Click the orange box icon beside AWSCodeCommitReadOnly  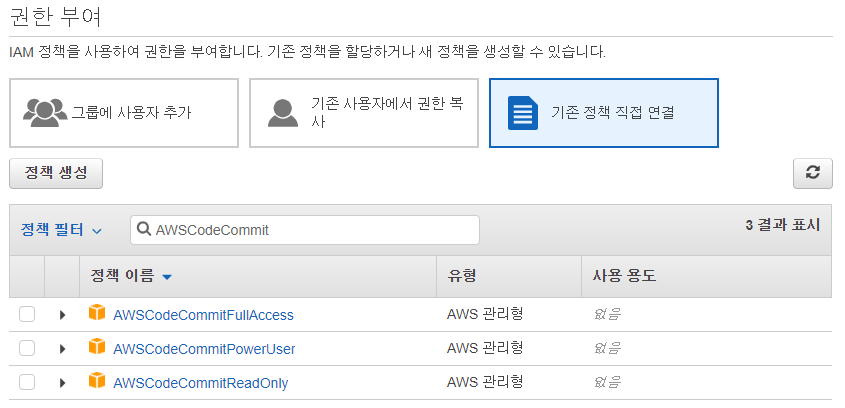pyautogui.click(x=97, y=380)
